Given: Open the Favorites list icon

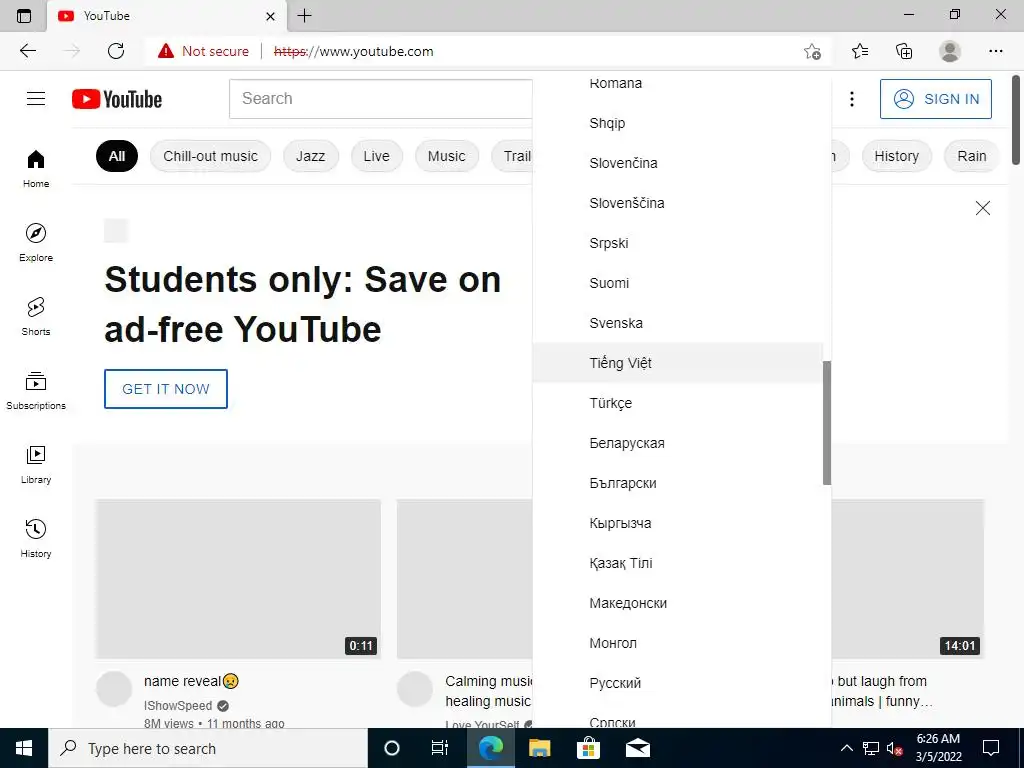Looking at the screenshot, I should click(x=860, y=51).
